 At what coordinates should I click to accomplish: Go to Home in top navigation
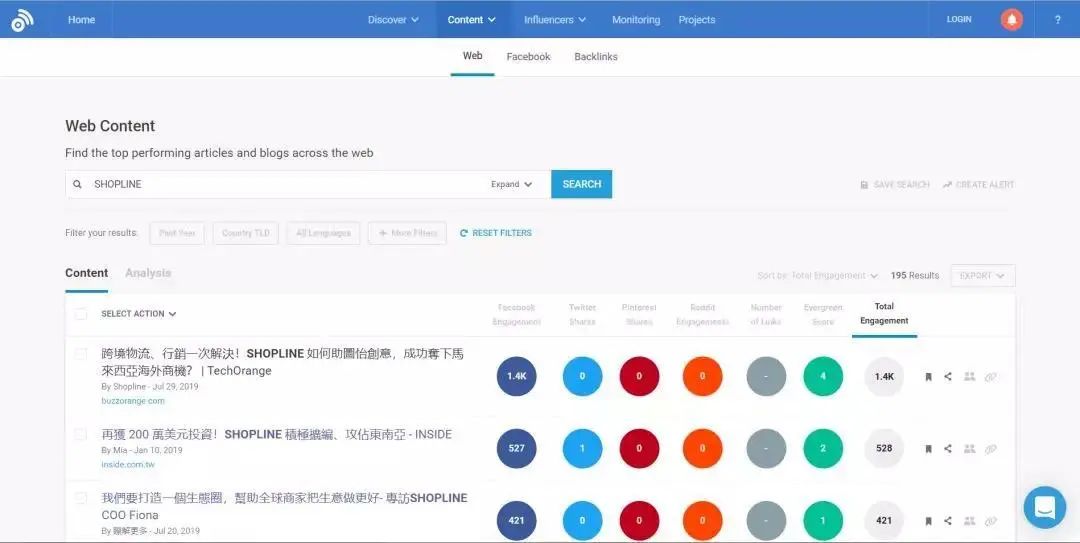[81, 19]
